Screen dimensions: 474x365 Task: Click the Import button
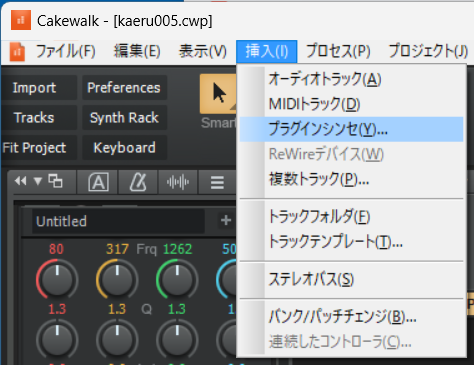click(39, 88)
